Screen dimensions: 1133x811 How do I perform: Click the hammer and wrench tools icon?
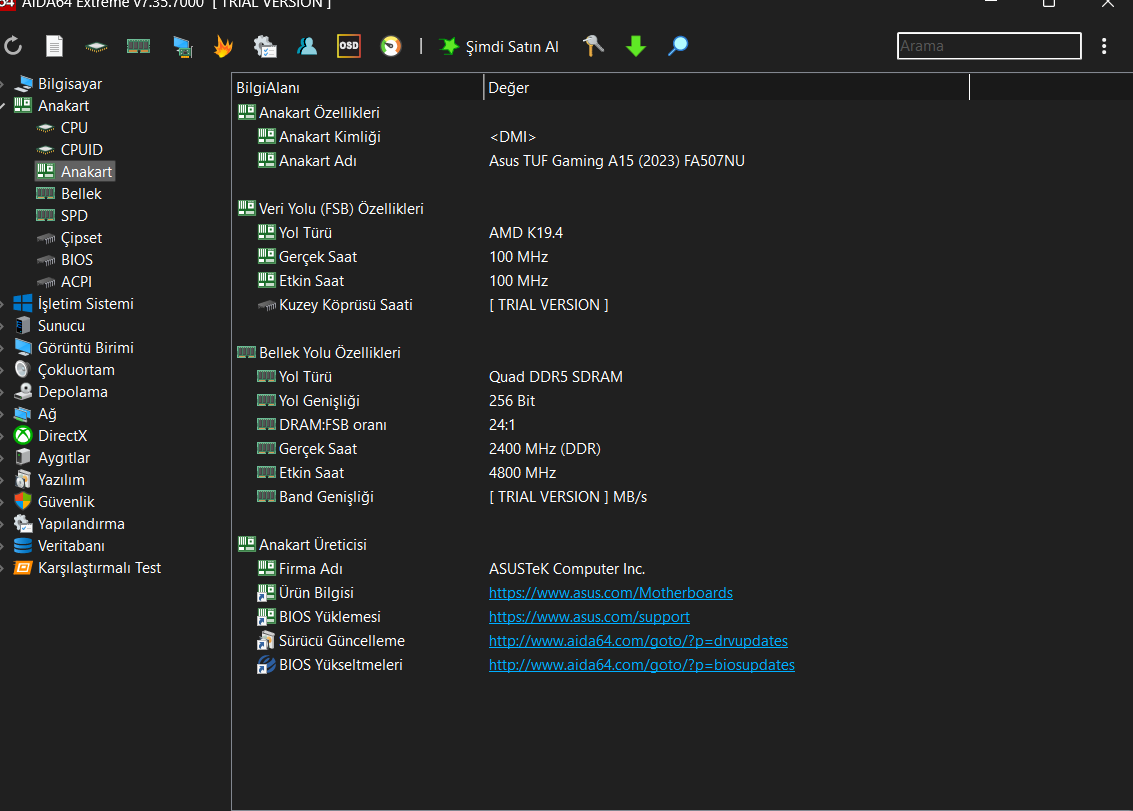coord(594,46)
